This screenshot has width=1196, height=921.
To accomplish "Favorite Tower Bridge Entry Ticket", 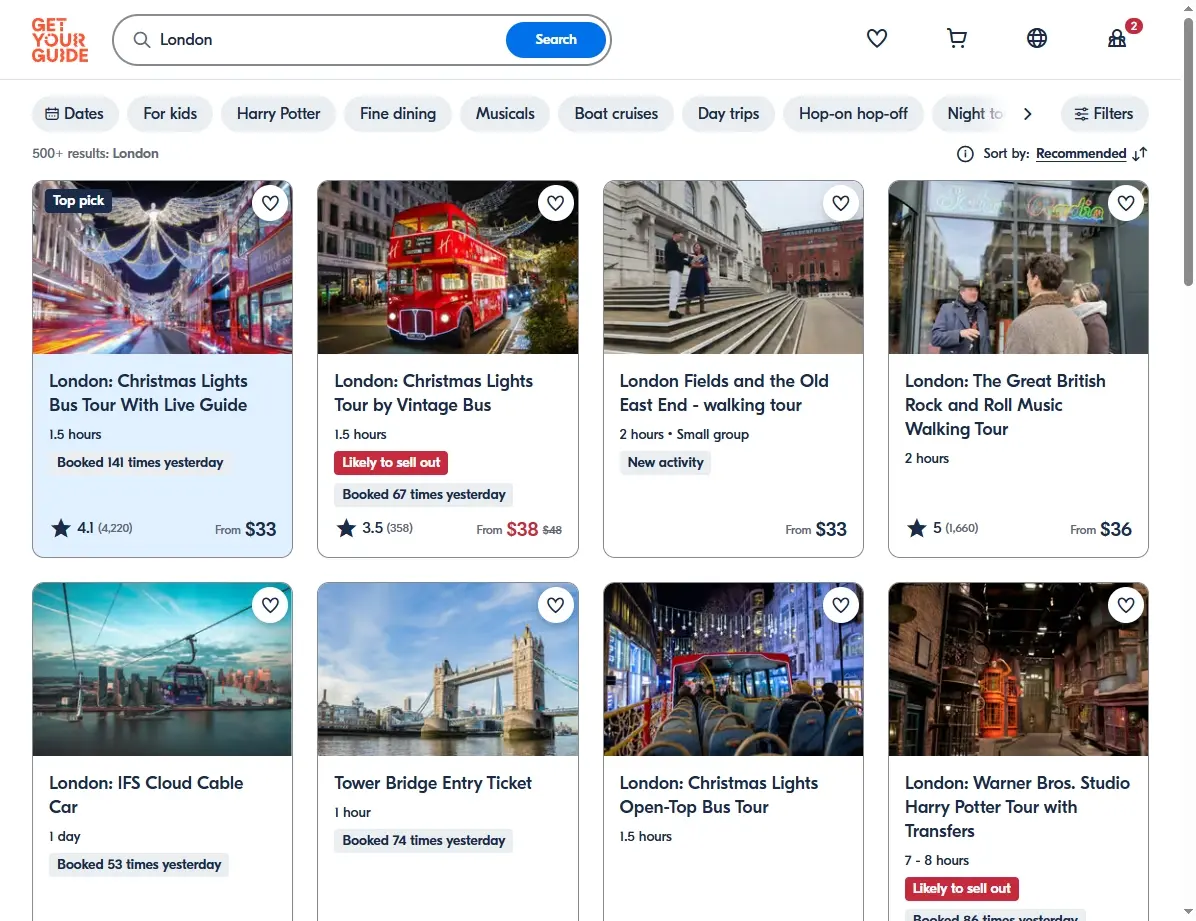I will [x=555, y=605].
